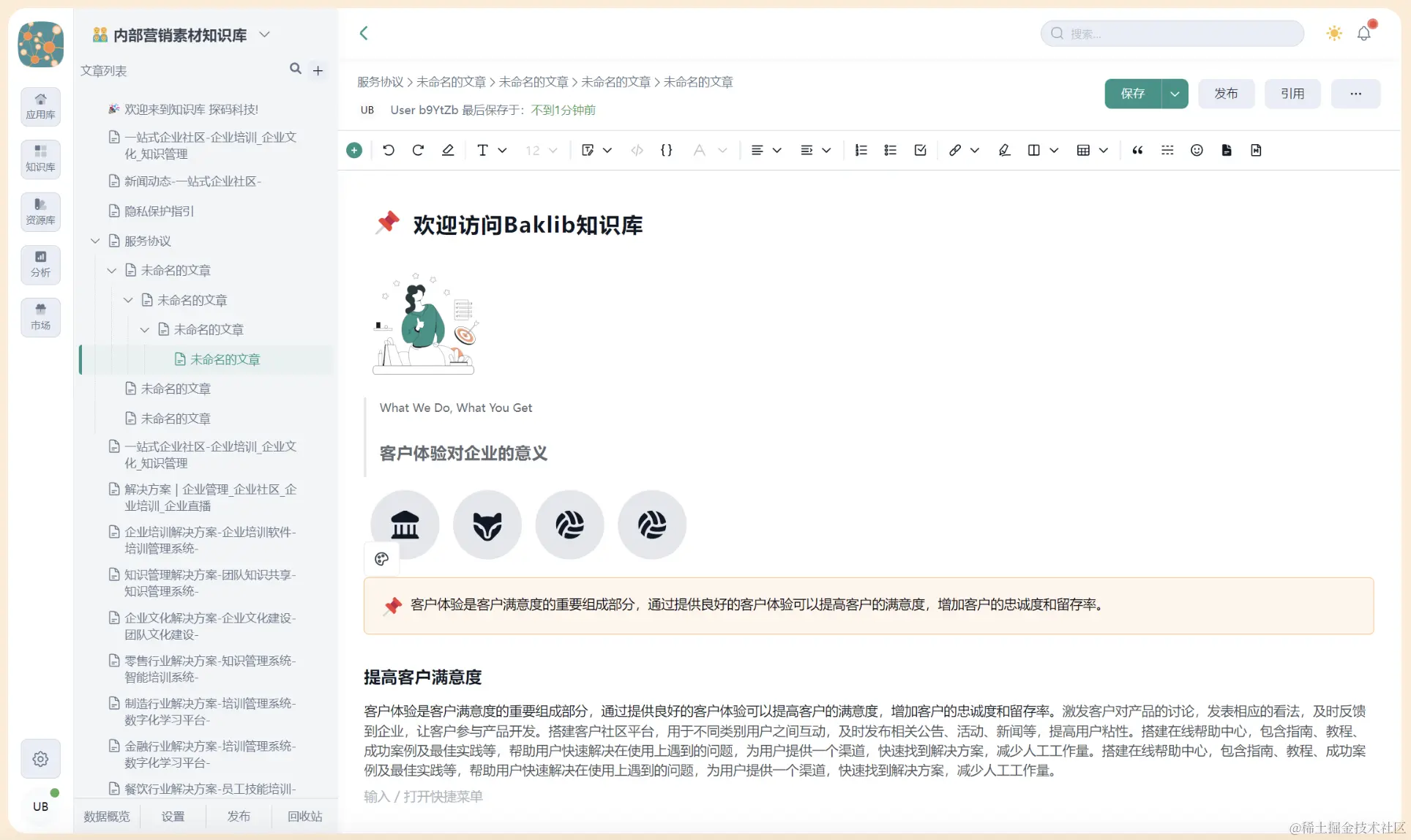The width and height of the screenshot is (1411, 840).
Task: Switch to the 回收站 tab
Action: coord(304,816)
